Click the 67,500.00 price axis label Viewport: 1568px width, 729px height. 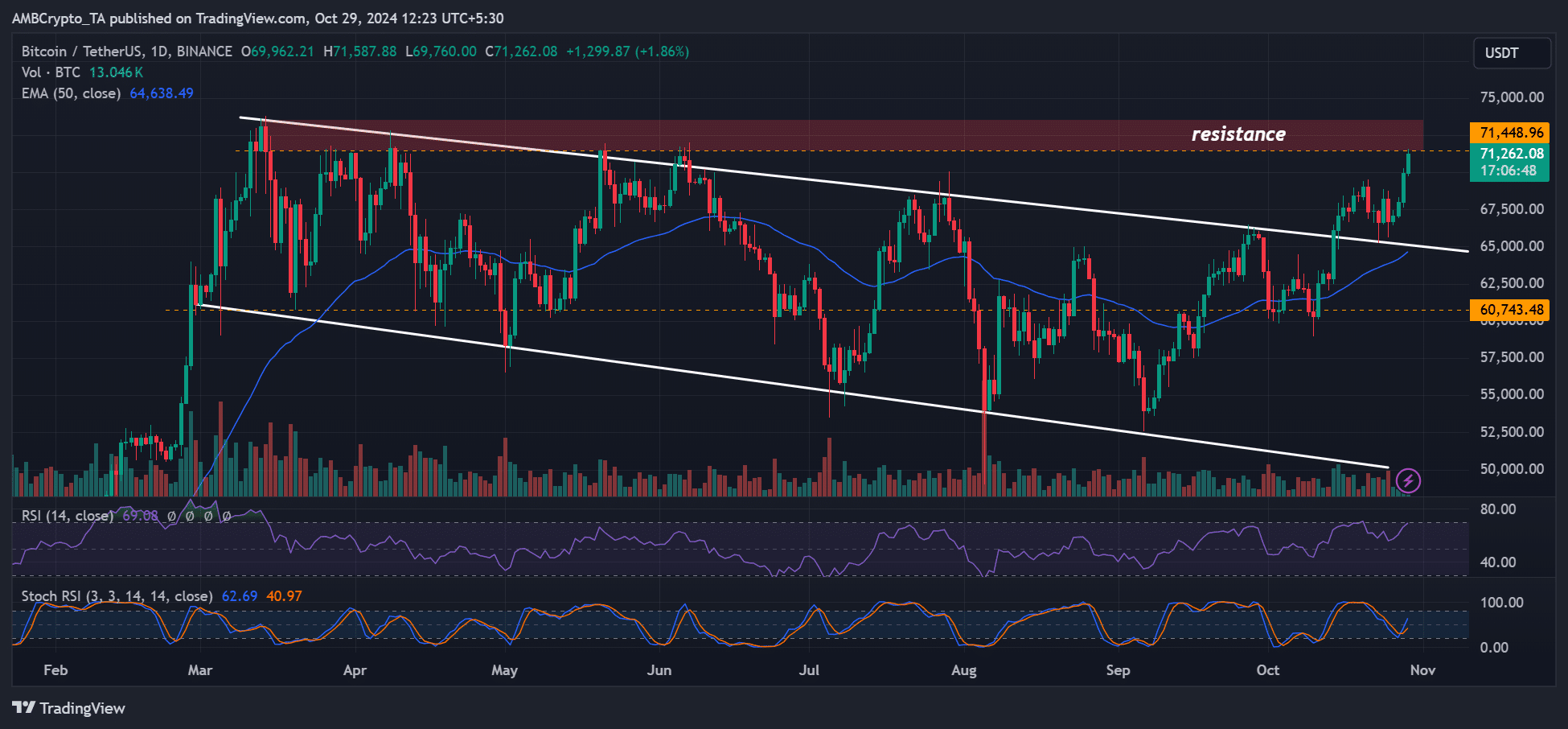tap(1512, 209)
